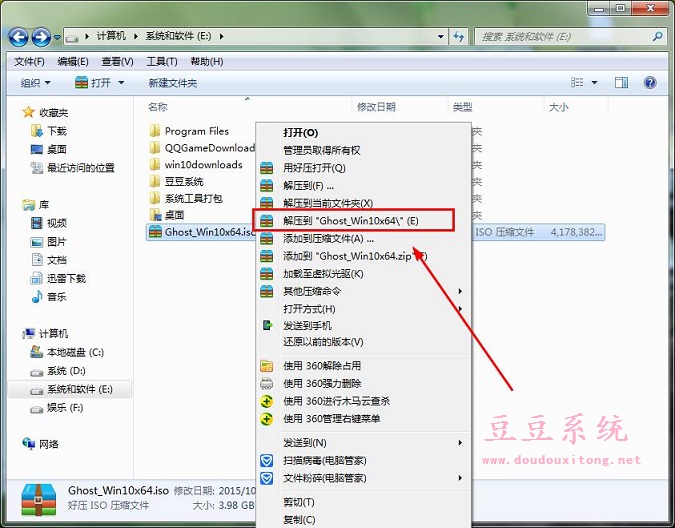Toggle the preview pane icon
The image size is (675, 528).
click(621, 82)
